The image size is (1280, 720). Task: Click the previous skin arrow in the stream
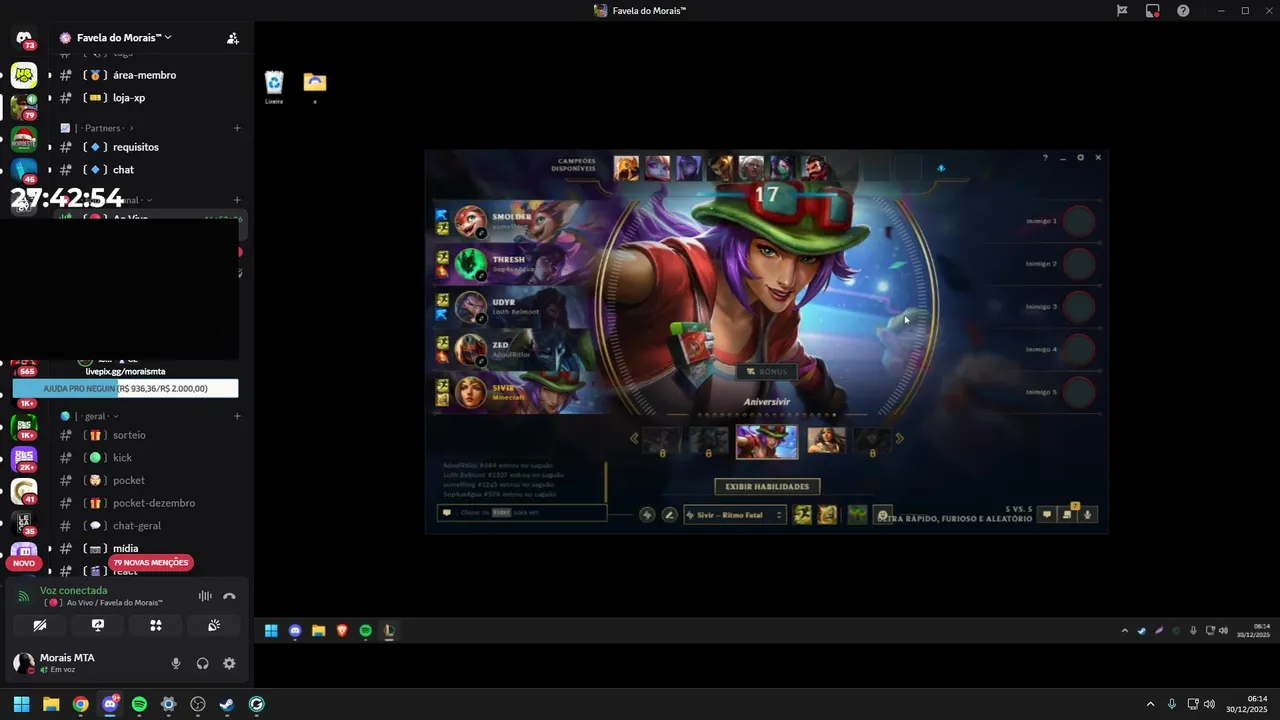coord(634,438)
